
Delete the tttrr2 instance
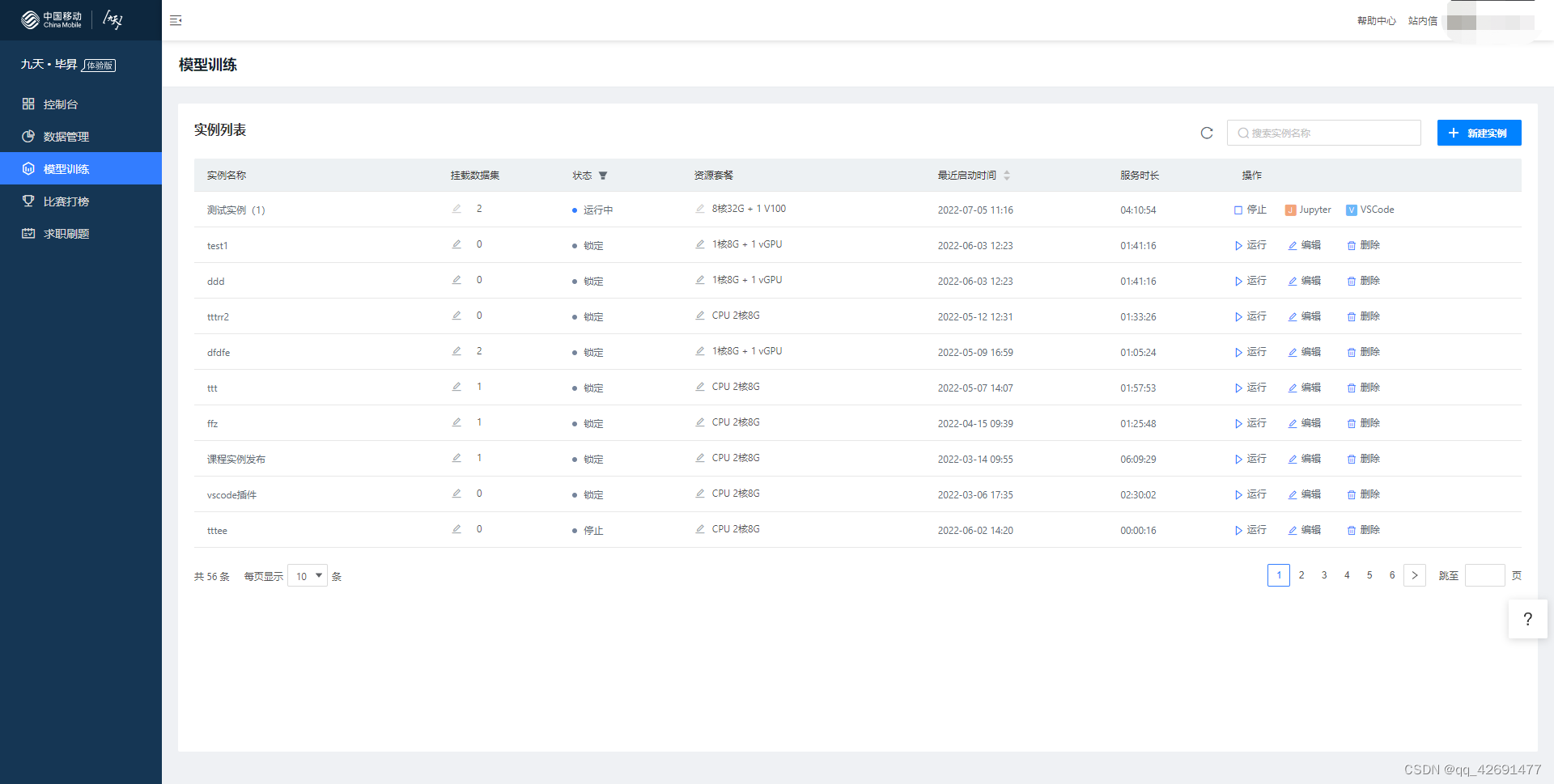(x=1364, y=316)
